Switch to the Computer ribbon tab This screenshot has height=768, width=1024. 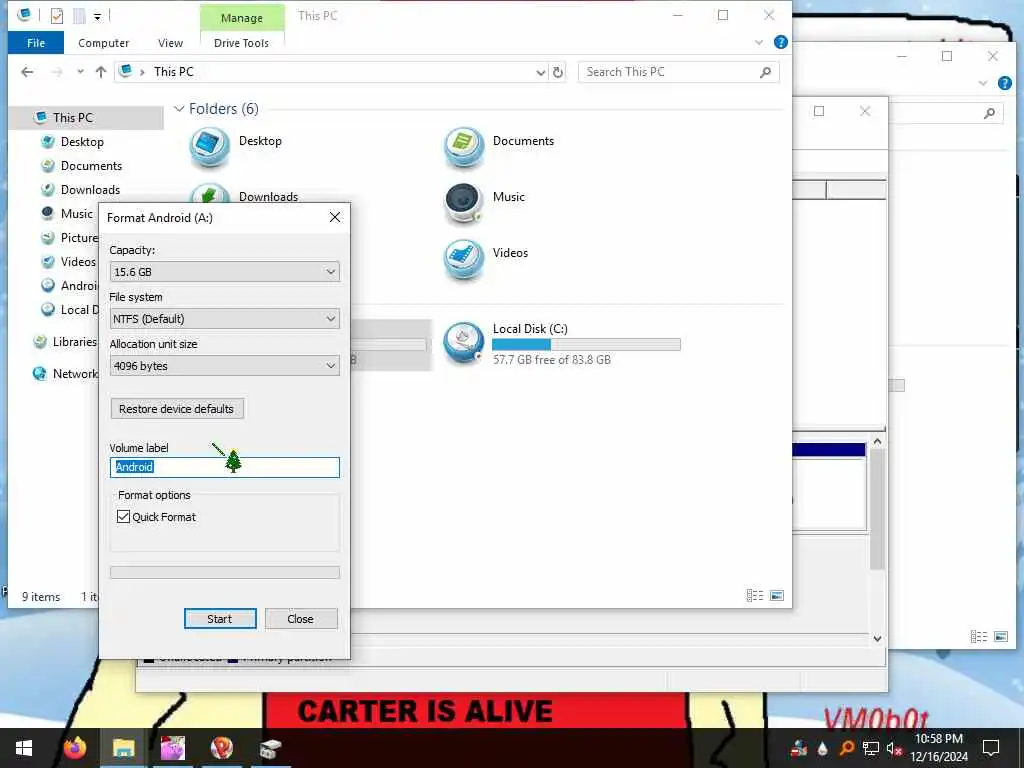[x=103, y=43]
